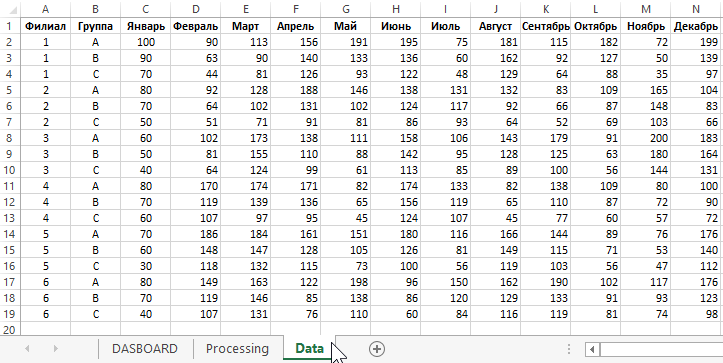The height and width of the screenshot is (363, 723).
Task: Select column M header
Action: coord(646,9)
